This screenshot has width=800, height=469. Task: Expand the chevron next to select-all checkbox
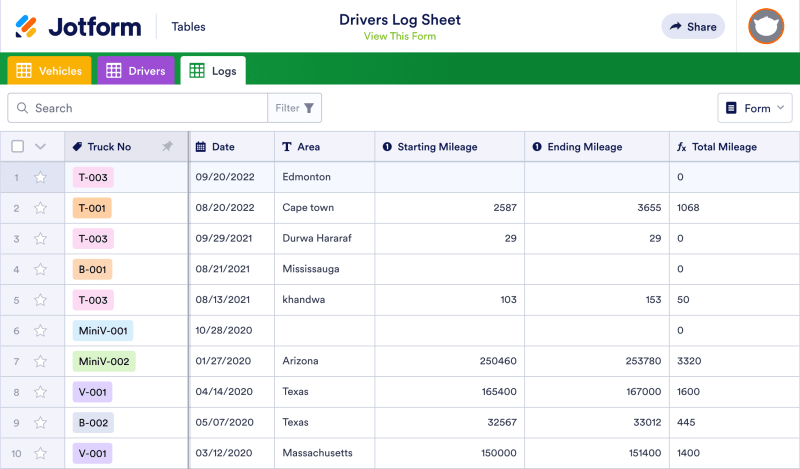tap(41, 147)
